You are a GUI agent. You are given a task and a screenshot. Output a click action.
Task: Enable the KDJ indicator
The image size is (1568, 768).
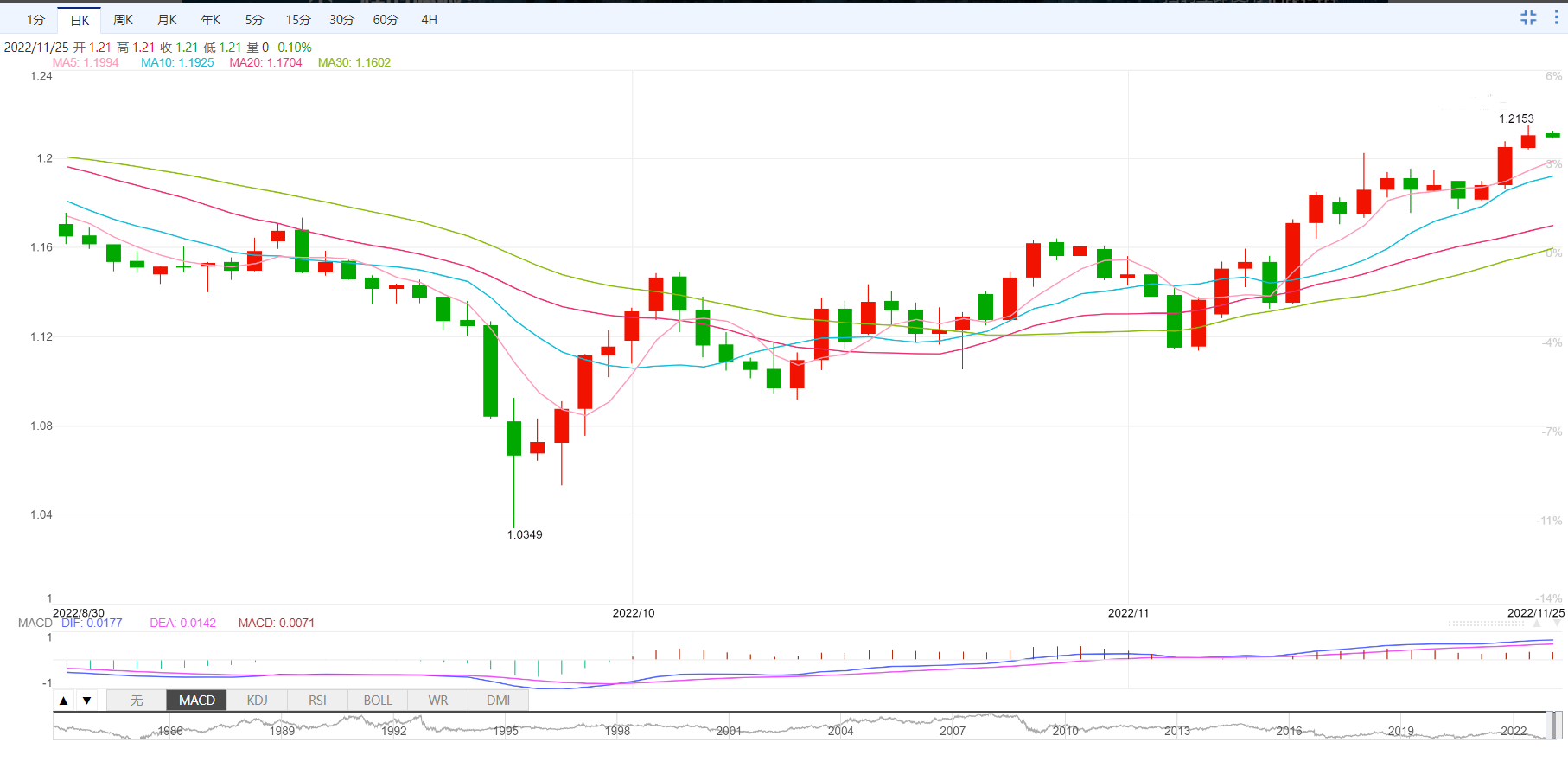257,701
